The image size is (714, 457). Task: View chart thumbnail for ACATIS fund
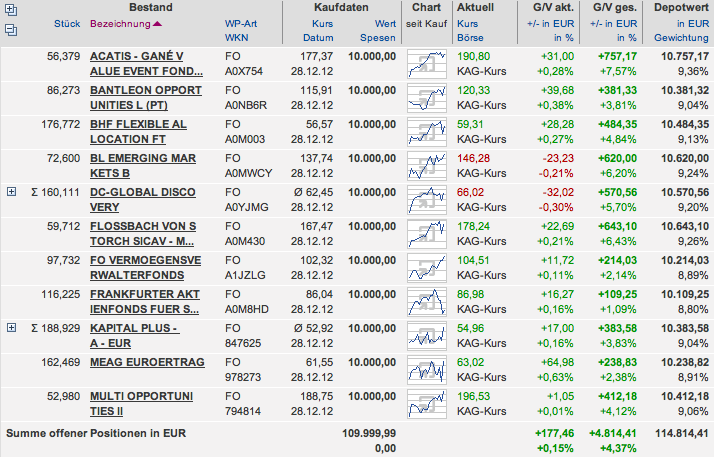(427, 64)
